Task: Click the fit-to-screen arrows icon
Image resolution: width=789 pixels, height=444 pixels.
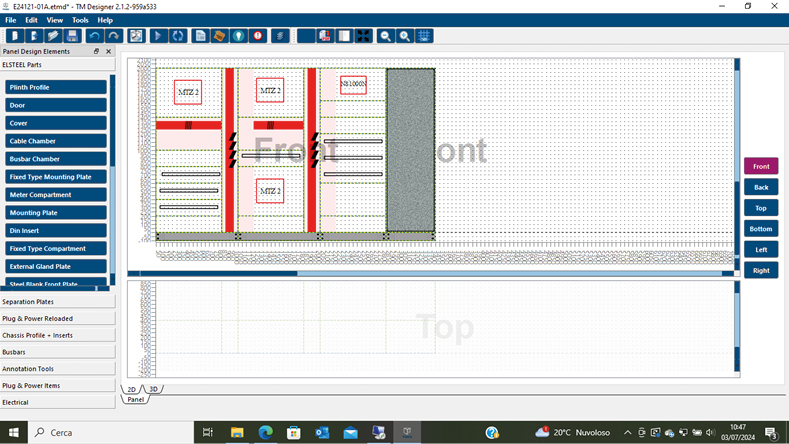Action: (x=364, y=36)
